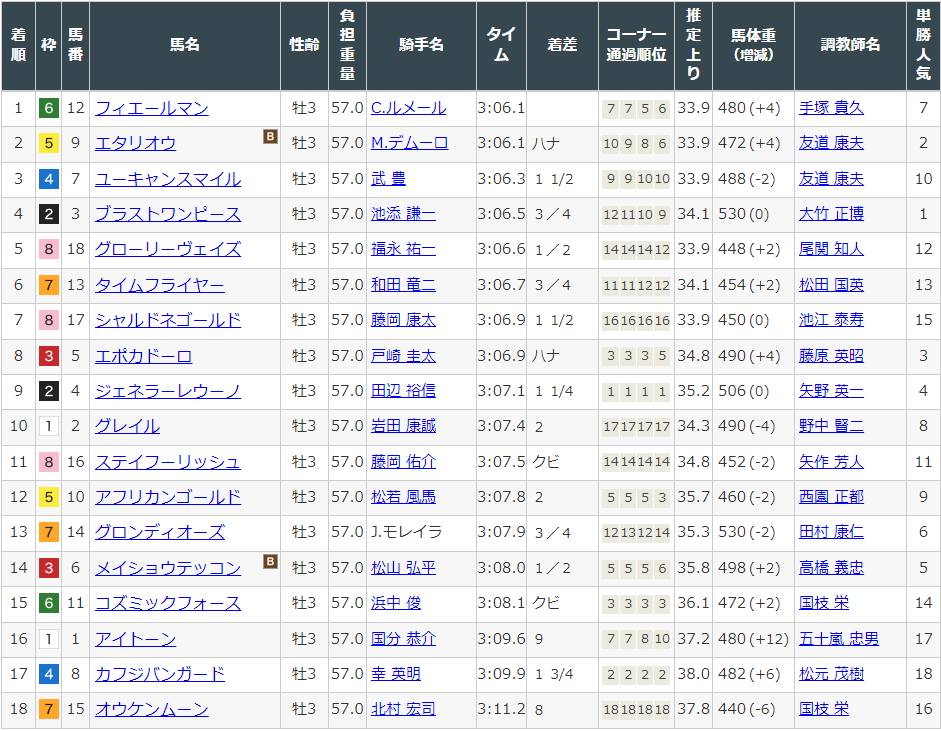Click blinker B icon in エタリオウ row
The height and width of the screenshot is (731, 941).
tap(271, 137)
